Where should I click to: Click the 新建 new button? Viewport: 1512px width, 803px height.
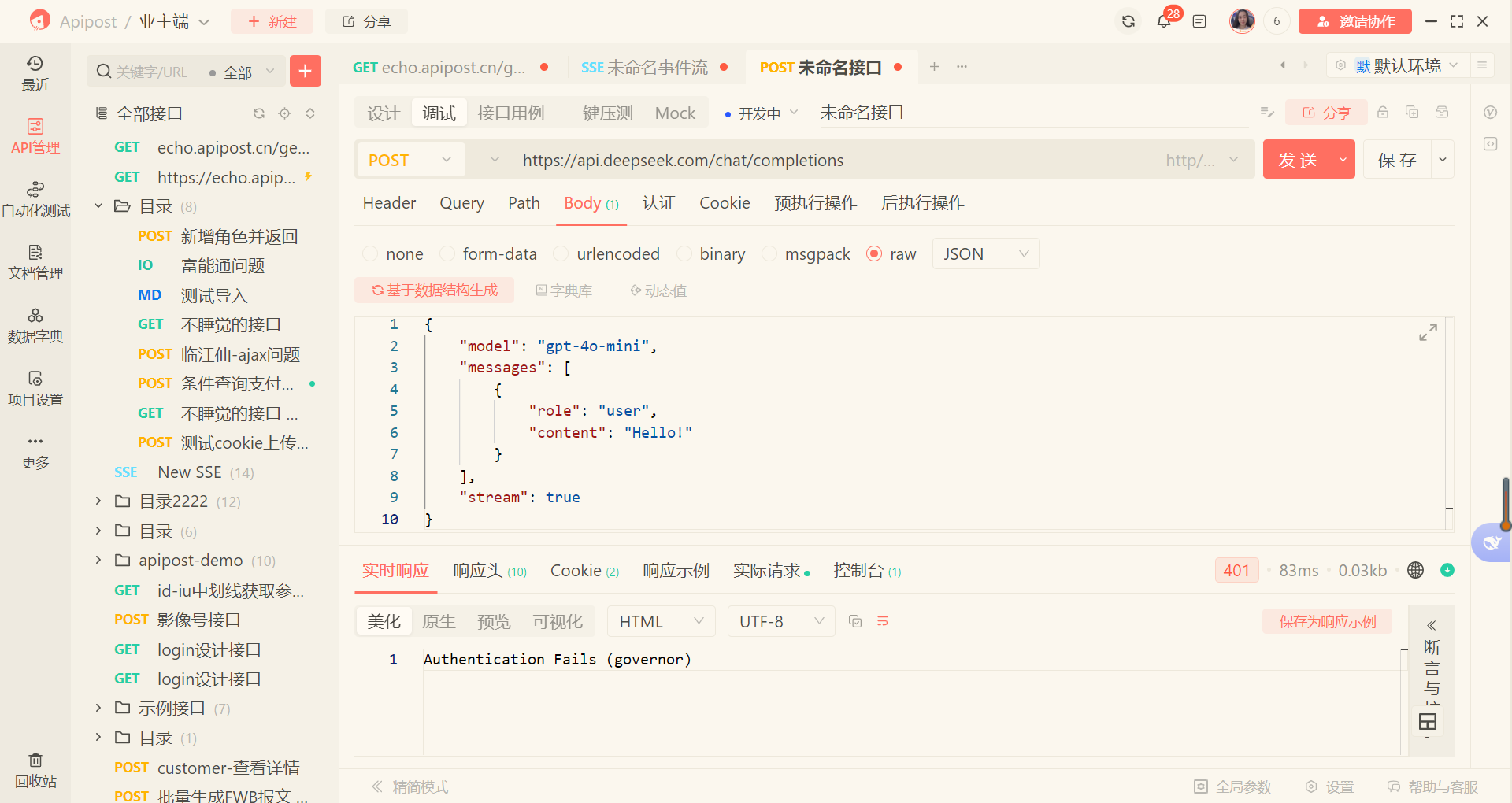tap(272, 21)
